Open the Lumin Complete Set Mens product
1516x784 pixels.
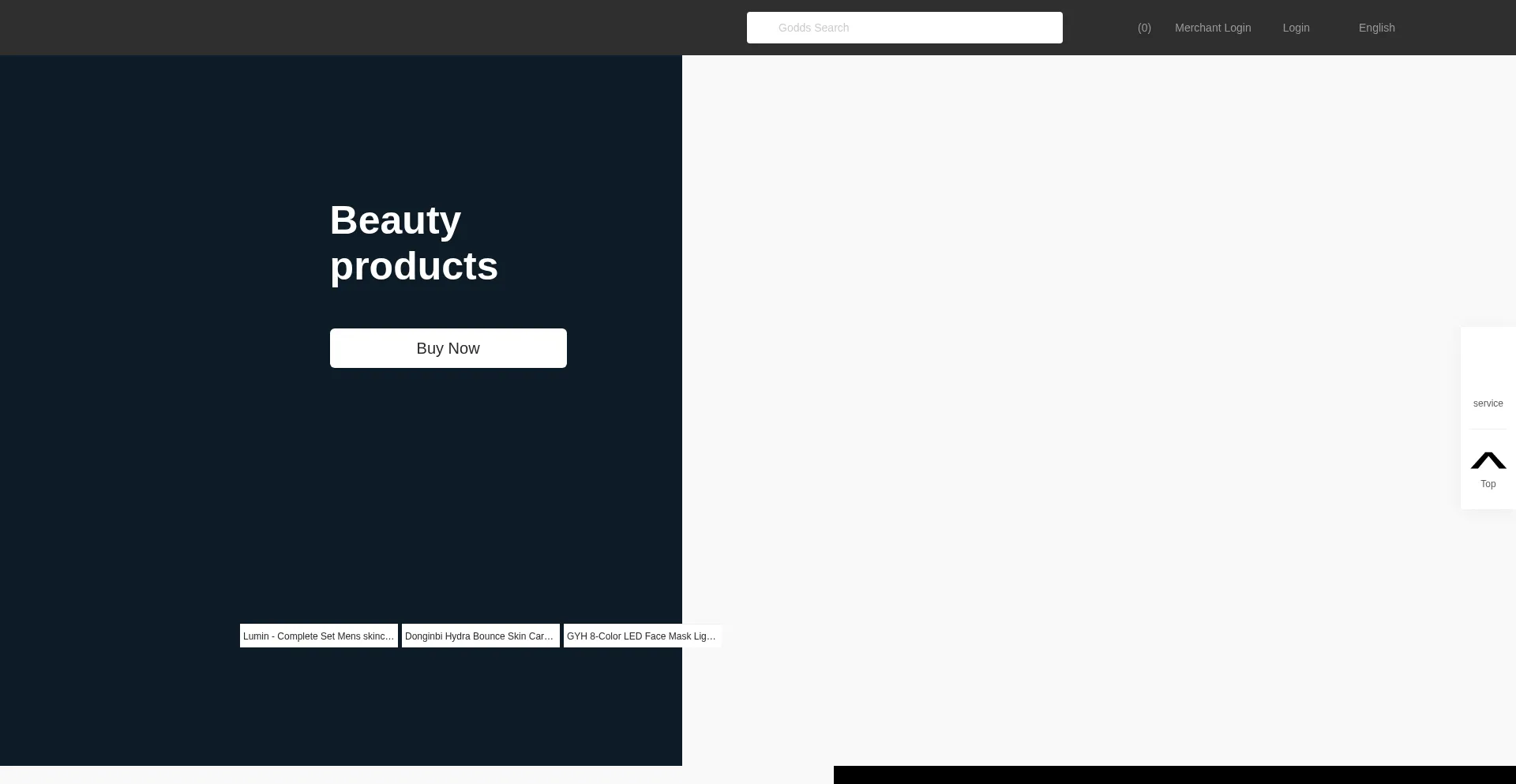point(318,636)
